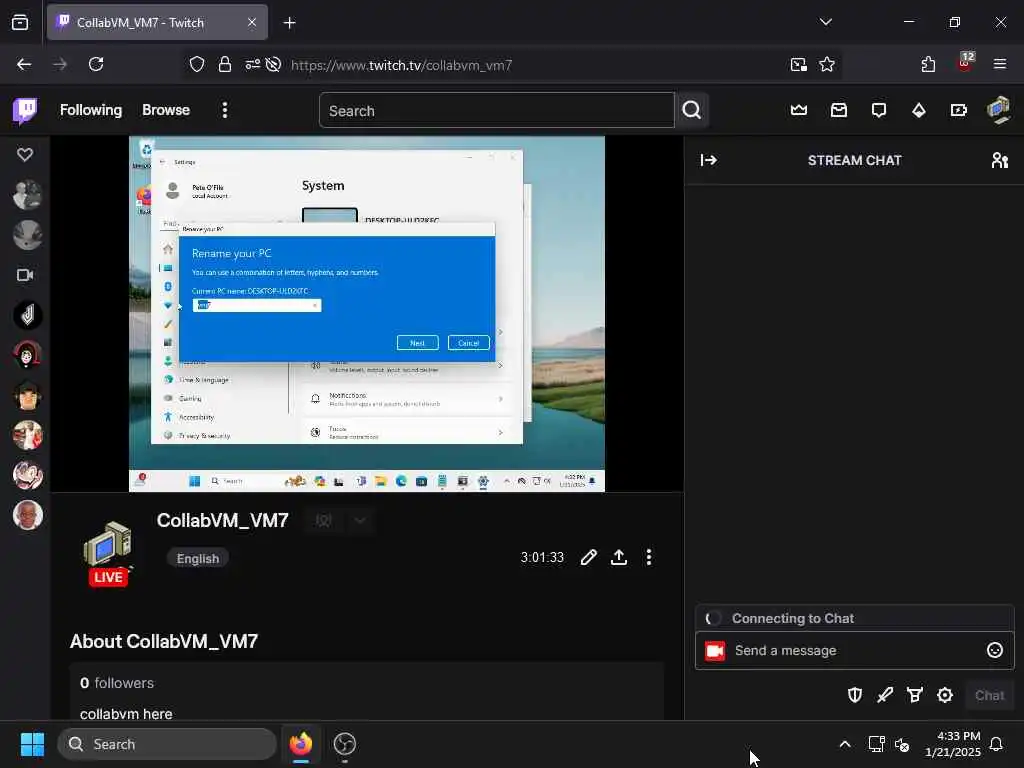Show hidden system tray icons
This screenshot has width=1024, height=768.
coord(844,744)
